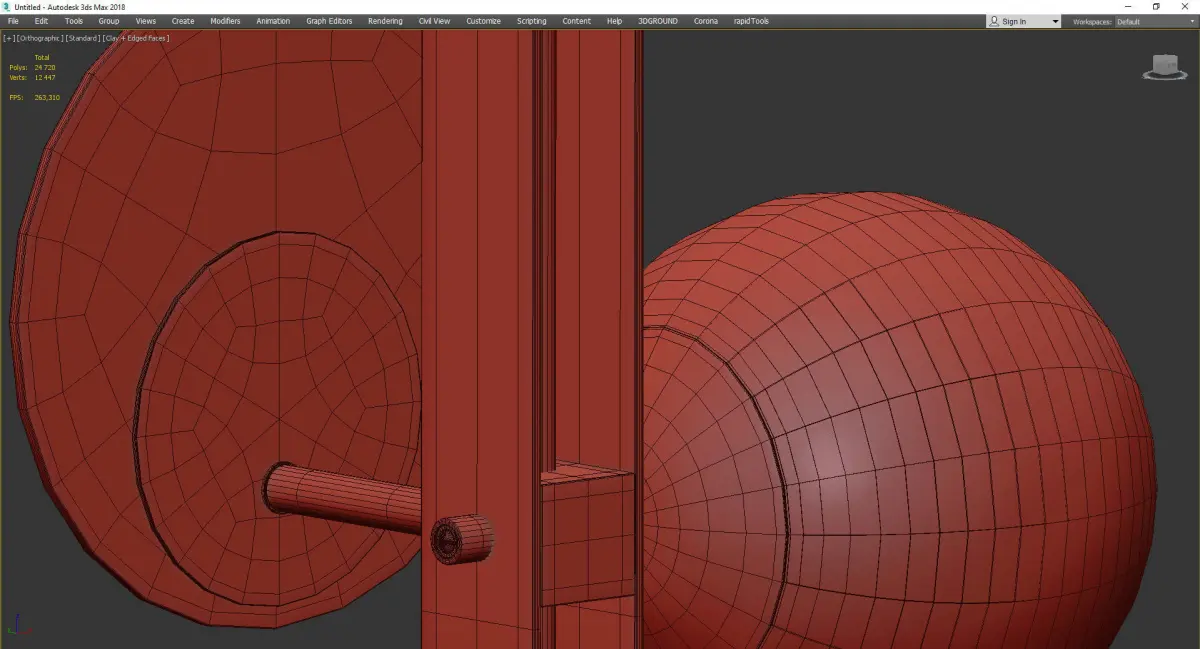
Task: Click the viewport [+] general menu label
Action: (x=9, y=38)
